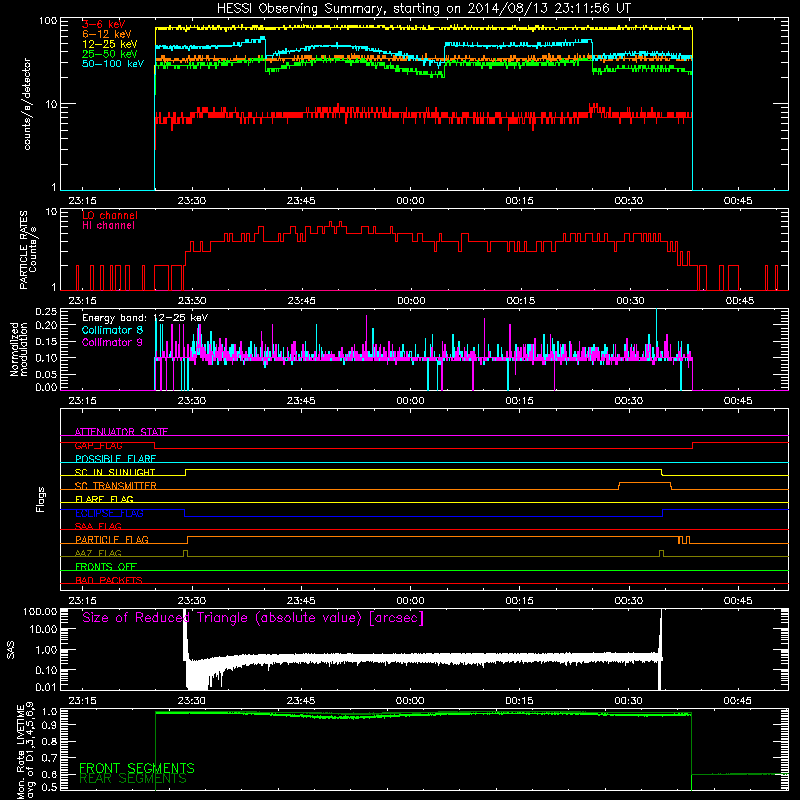This screenshot has width=800, height=800.
Task: Select the 25-50 keV legend label
Action: pos(110,54)
